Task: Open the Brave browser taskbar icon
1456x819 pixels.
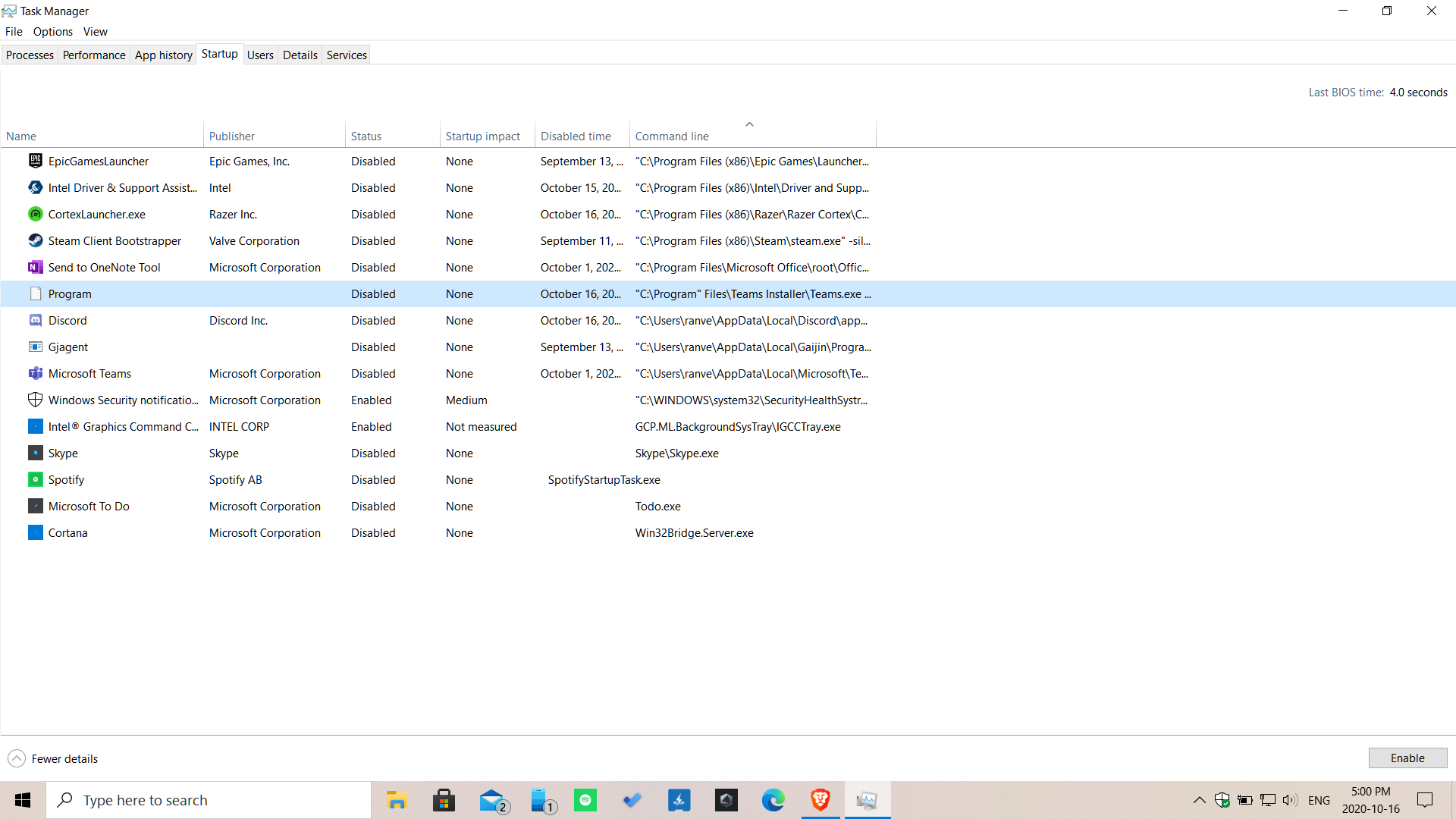Action: pos(821,800)
